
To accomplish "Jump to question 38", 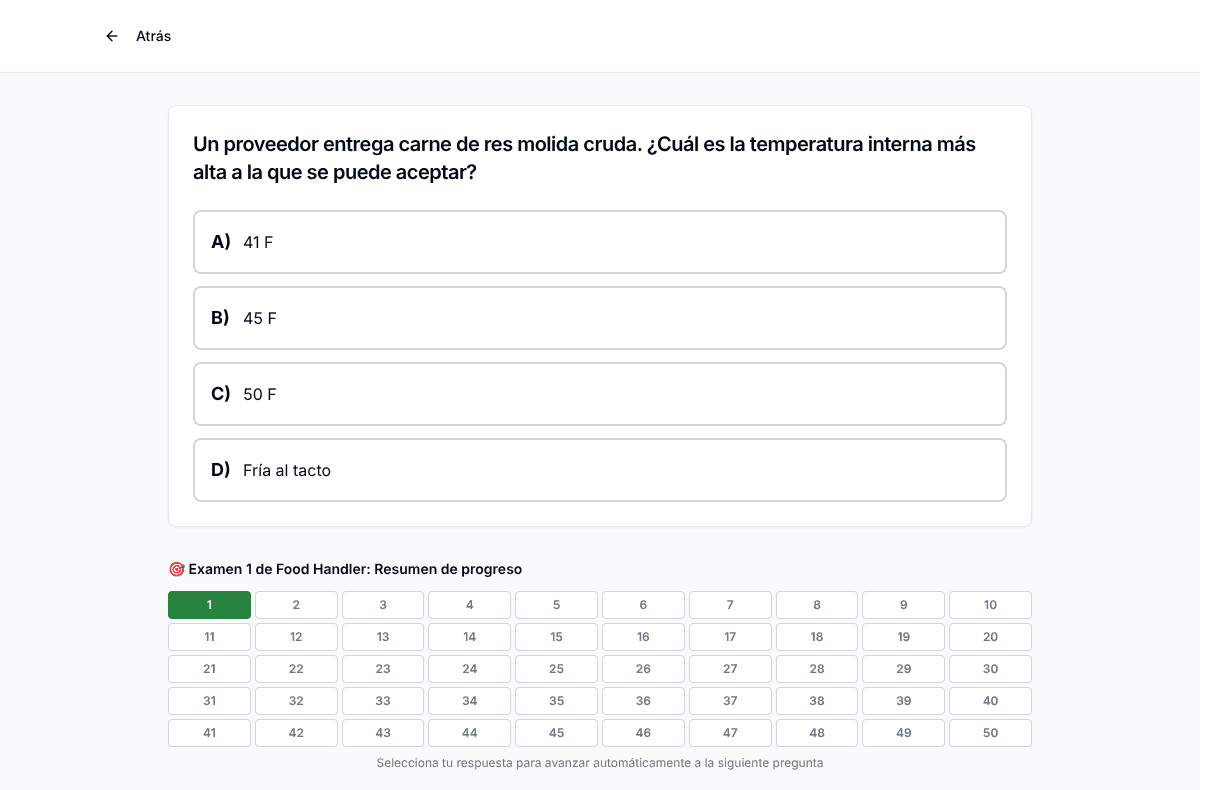I will [817, 701].
